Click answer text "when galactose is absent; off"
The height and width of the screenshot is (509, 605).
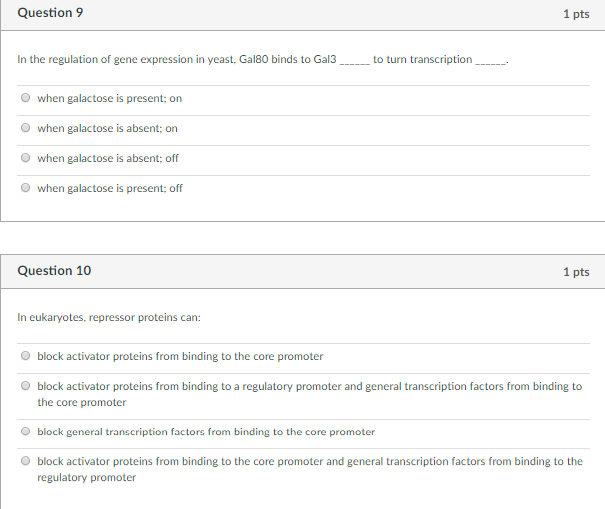coord(108,158)
